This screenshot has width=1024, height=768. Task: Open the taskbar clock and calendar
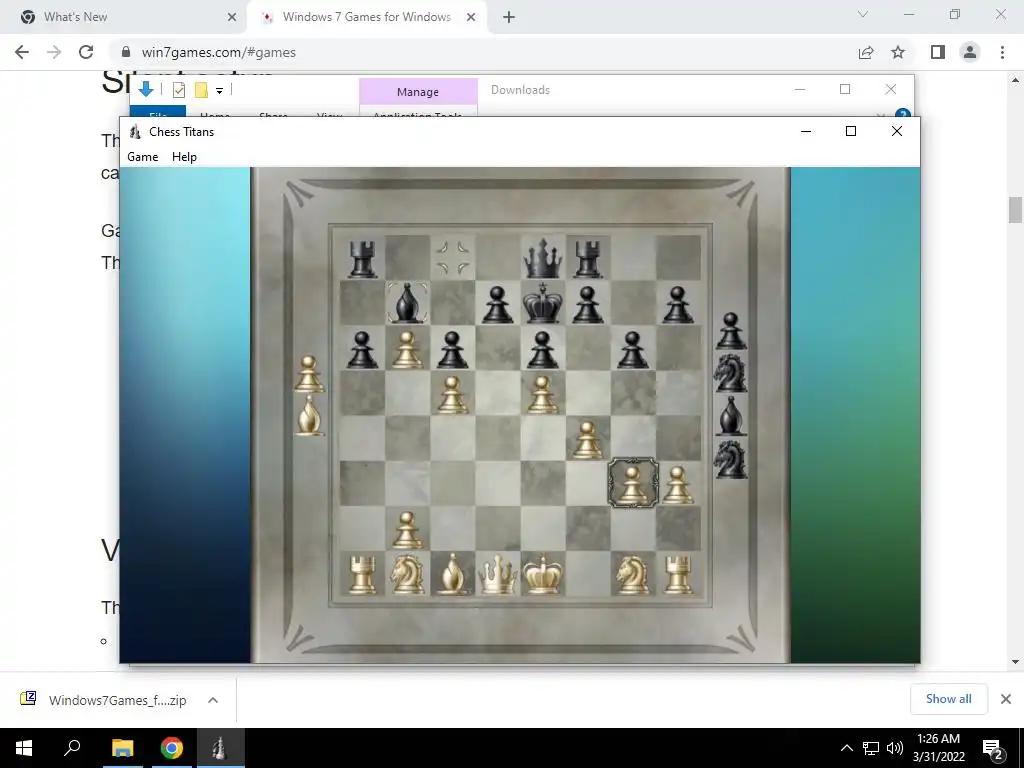pyautogui.click(x=938, y=748)
